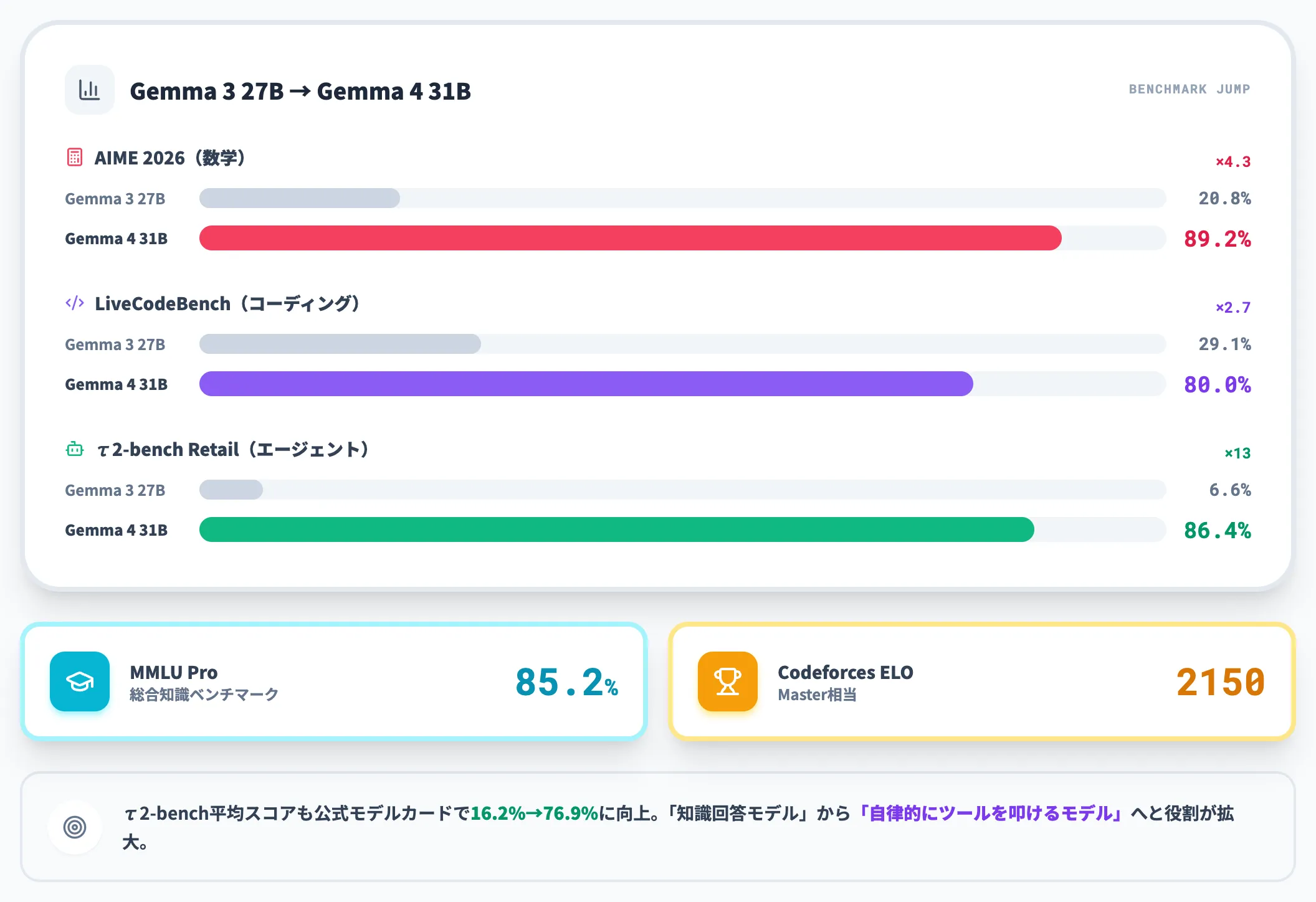The height and width of the screenshot is (902, 1316).
Task: Click 'Gemma 4 31B' label in the AIME row
Action: click(x=116, y=239)
